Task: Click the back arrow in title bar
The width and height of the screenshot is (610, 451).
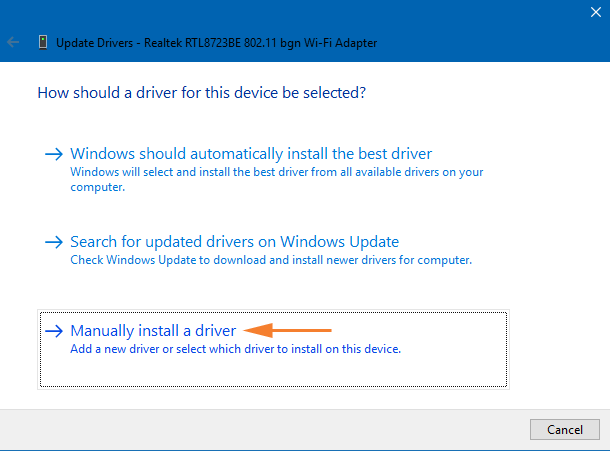Action: pyautogui.click(x=14, y=43)
